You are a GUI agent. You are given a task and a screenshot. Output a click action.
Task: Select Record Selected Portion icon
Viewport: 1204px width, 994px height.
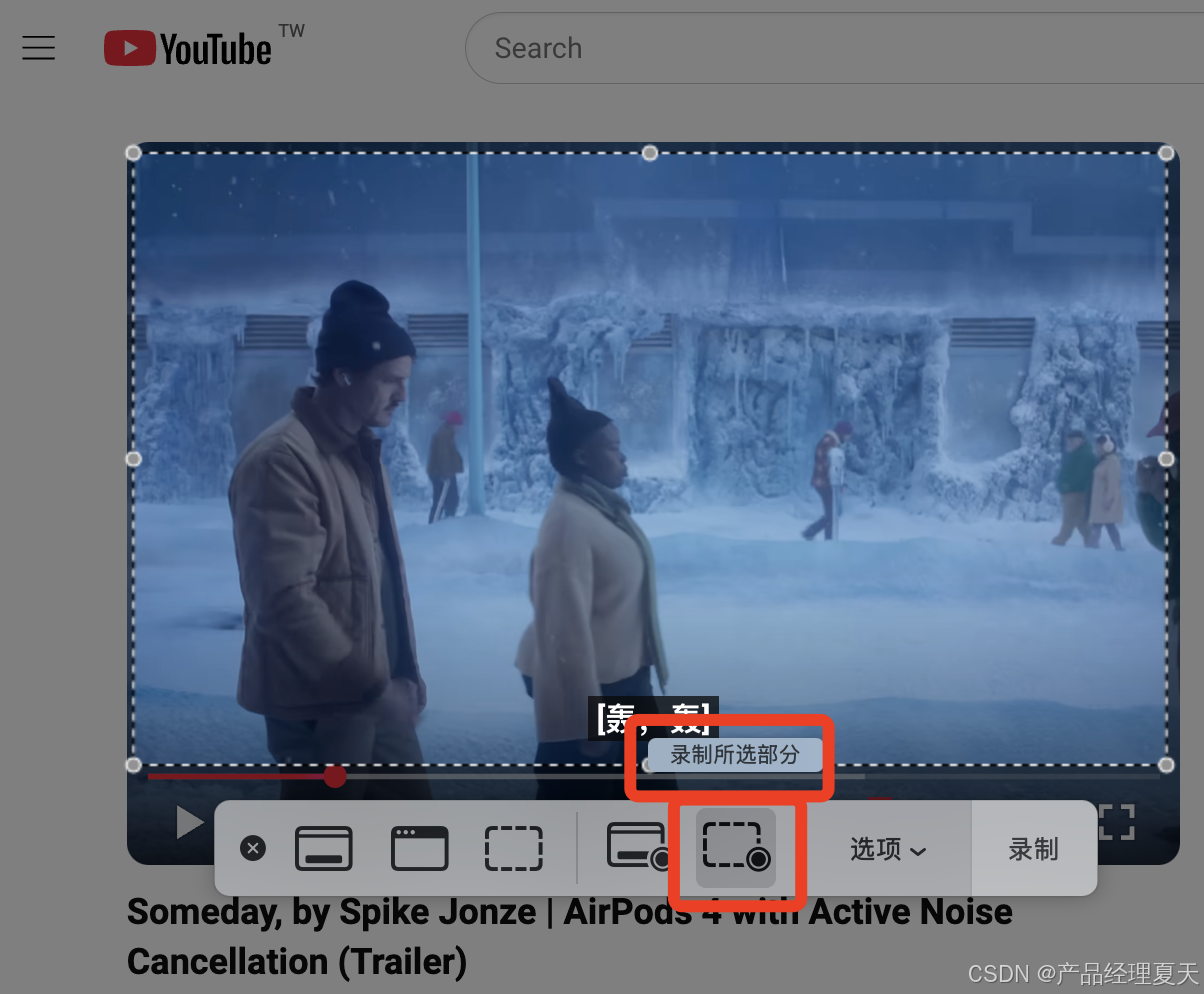(x=736, y=847)
